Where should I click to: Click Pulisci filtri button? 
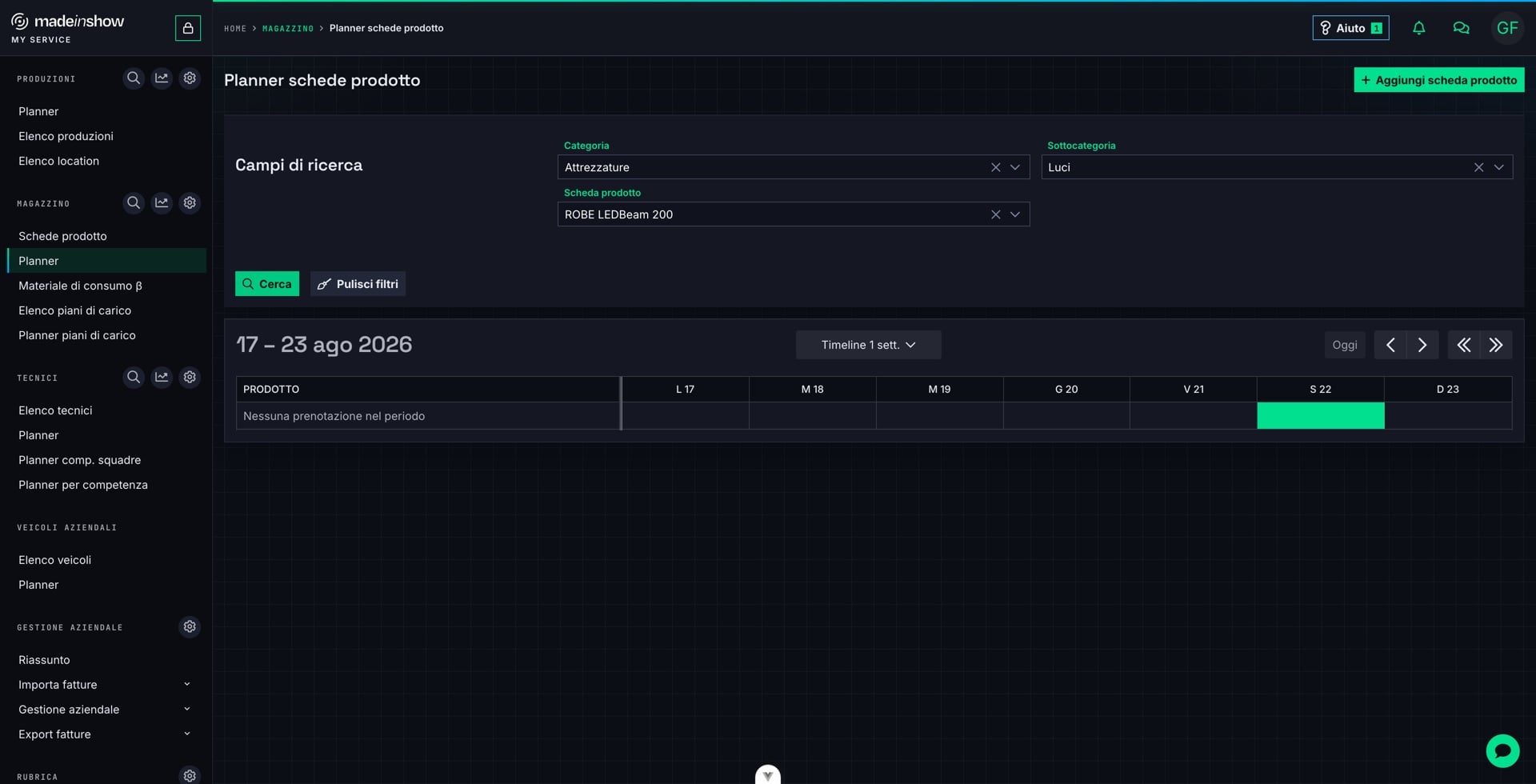point(358,284)
